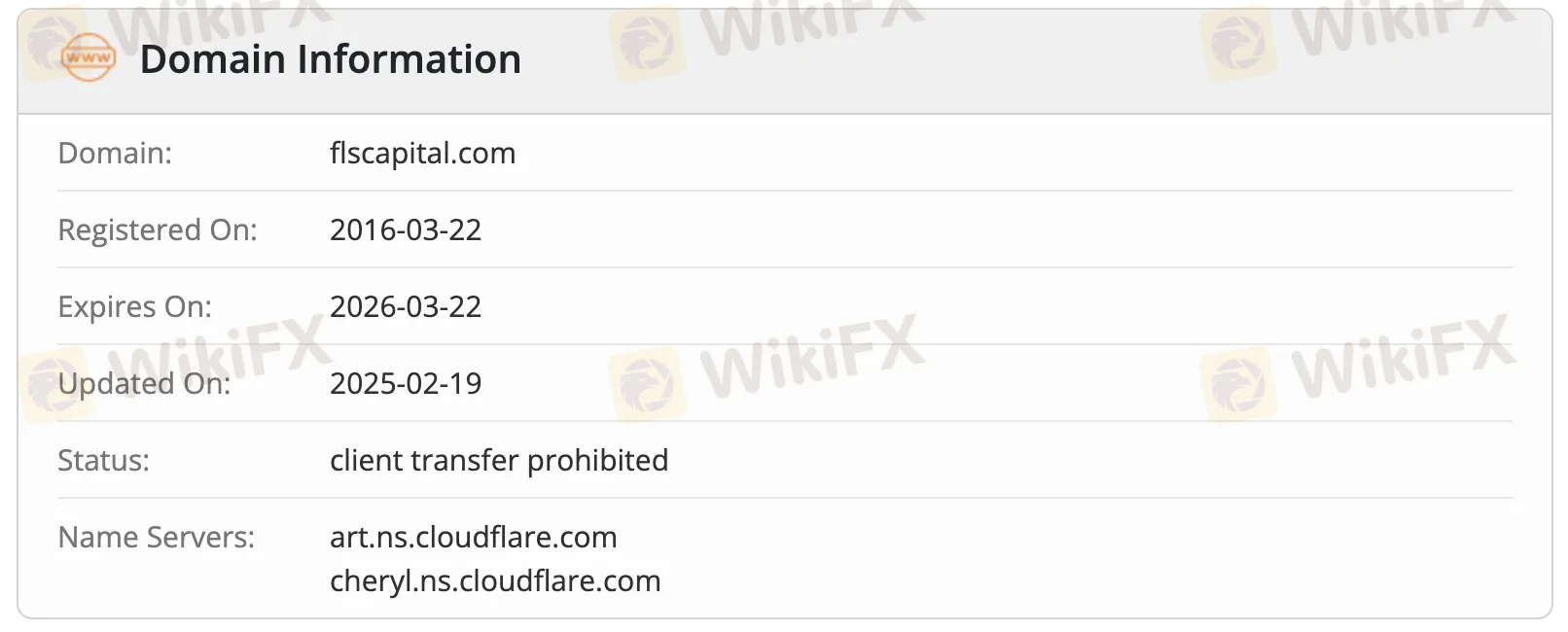Click the Domain Information heading

click(x=331, y=59)
